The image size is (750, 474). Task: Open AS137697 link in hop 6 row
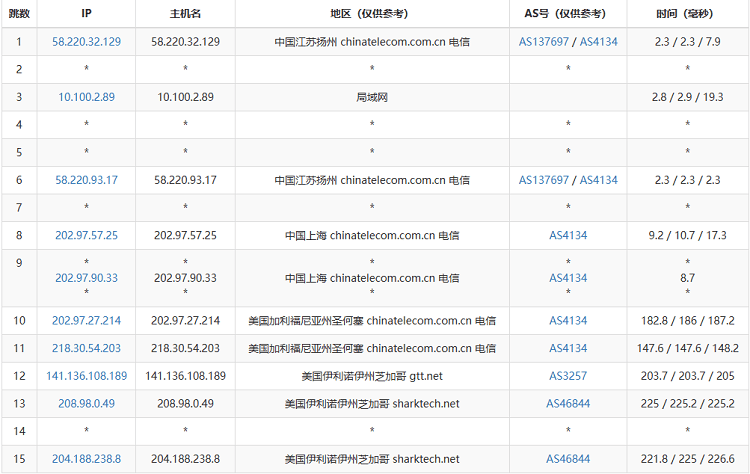[543, 180]
